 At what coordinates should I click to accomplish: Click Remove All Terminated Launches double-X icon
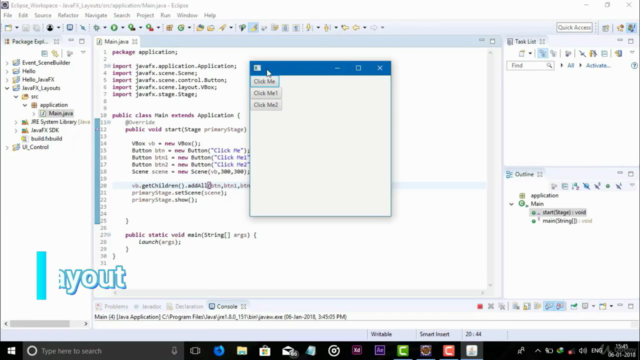(502, 306)
